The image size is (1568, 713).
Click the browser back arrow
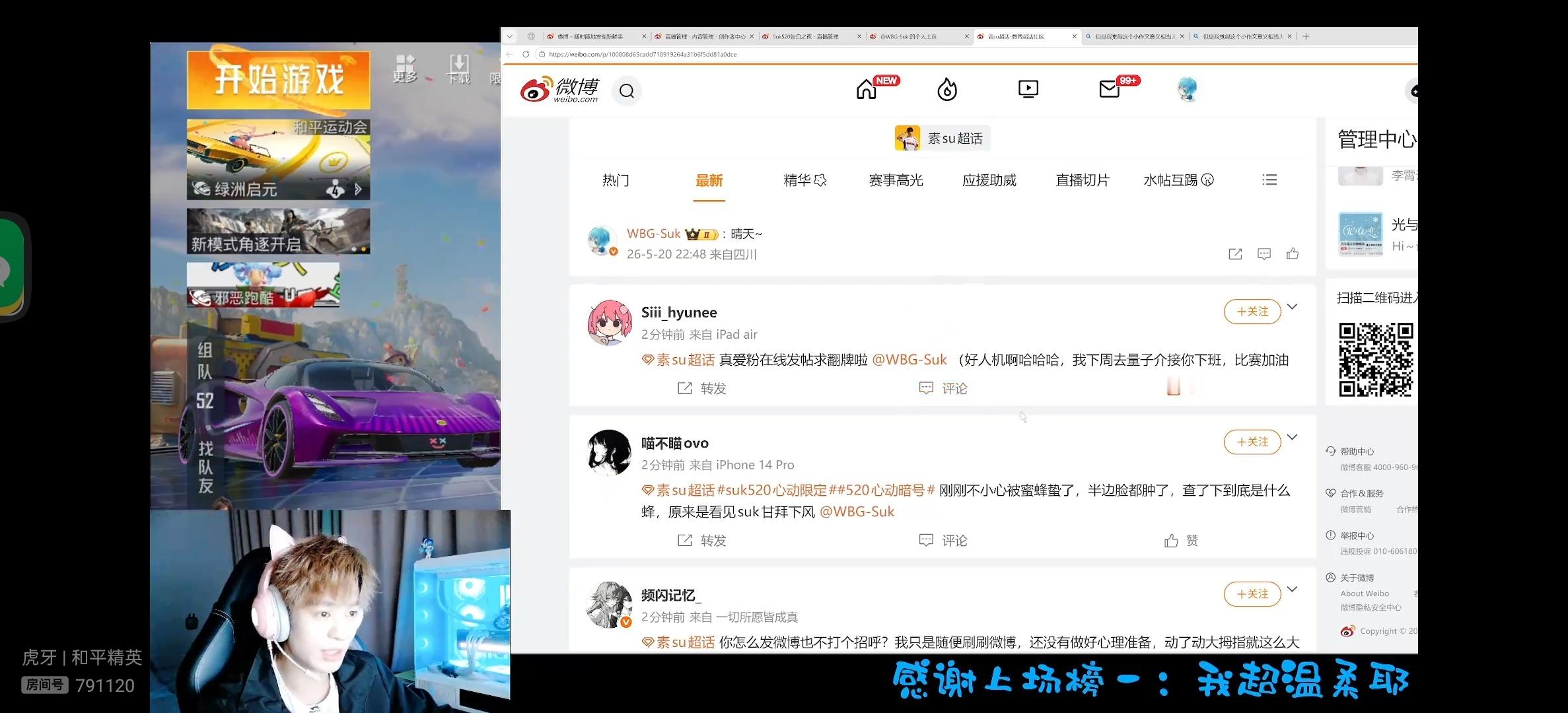point(509,54)
